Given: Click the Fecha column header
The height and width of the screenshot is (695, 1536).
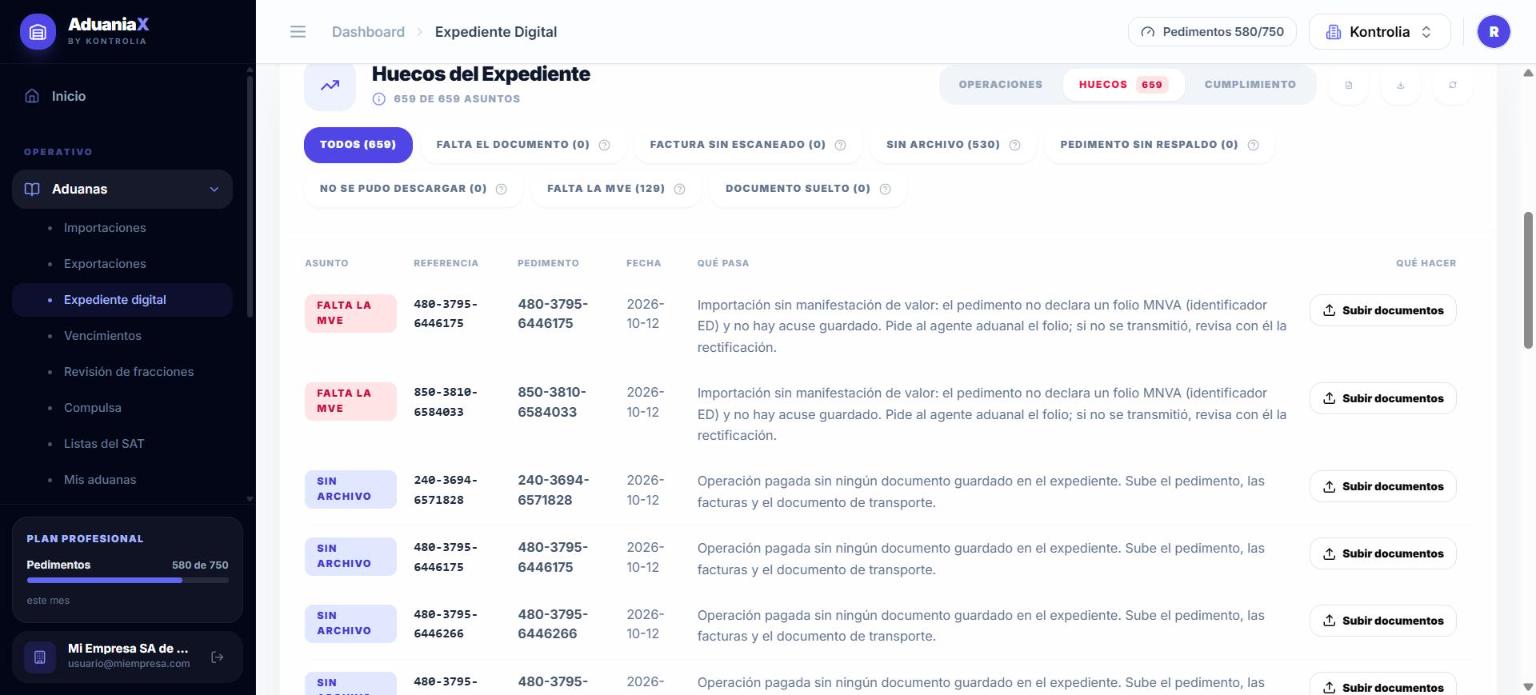Looking at the screenshot, I should (644, 263).
